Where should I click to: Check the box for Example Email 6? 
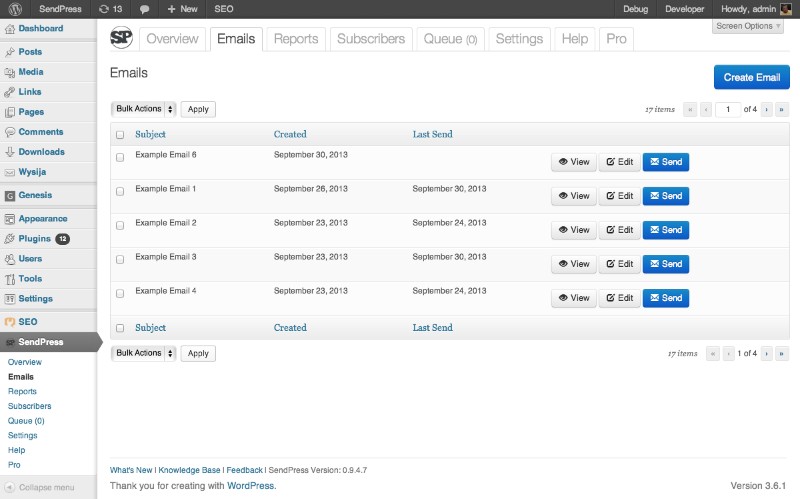120,157
